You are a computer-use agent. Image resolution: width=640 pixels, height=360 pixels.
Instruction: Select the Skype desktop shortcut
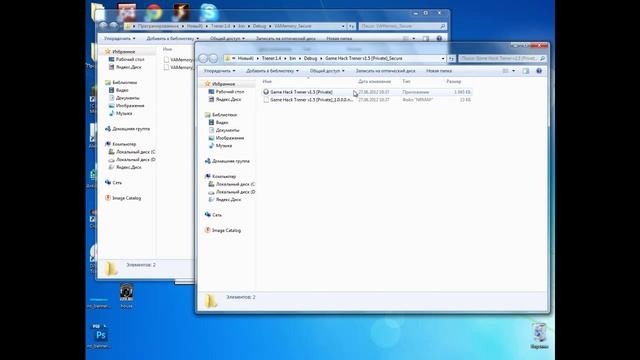click(x=209, y=13)
